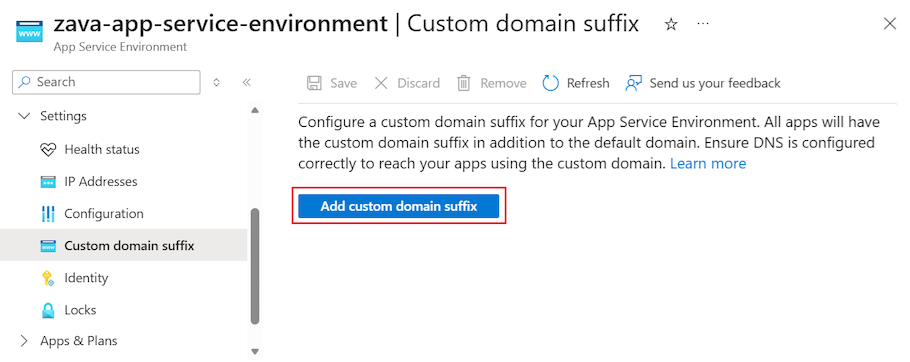
Task: Close the Custom domain suffix blade
Action: pyautogui.click(x=889, y=24)
